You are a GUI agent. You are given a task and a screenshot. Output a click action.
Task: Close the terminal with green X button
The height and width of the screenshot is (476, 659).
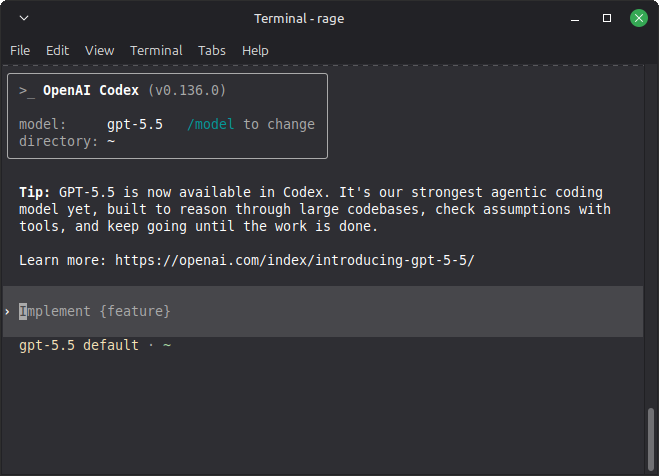coord(638,18)
